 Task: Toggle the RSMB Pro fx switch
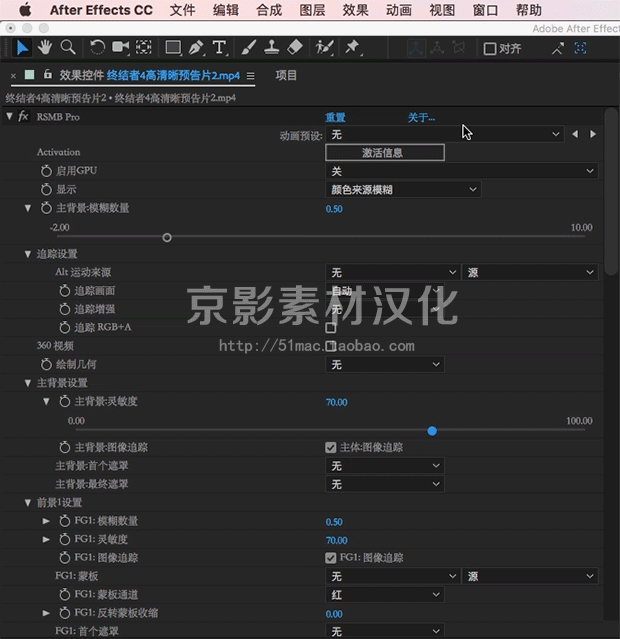point(23,117)
